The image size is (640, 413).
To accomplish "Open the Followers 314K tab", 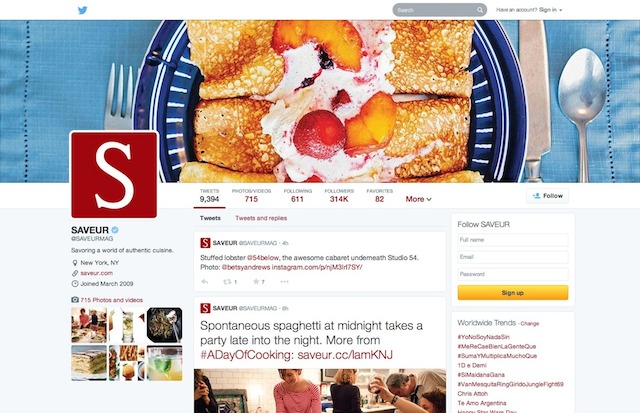I will (x=339, y=196).
